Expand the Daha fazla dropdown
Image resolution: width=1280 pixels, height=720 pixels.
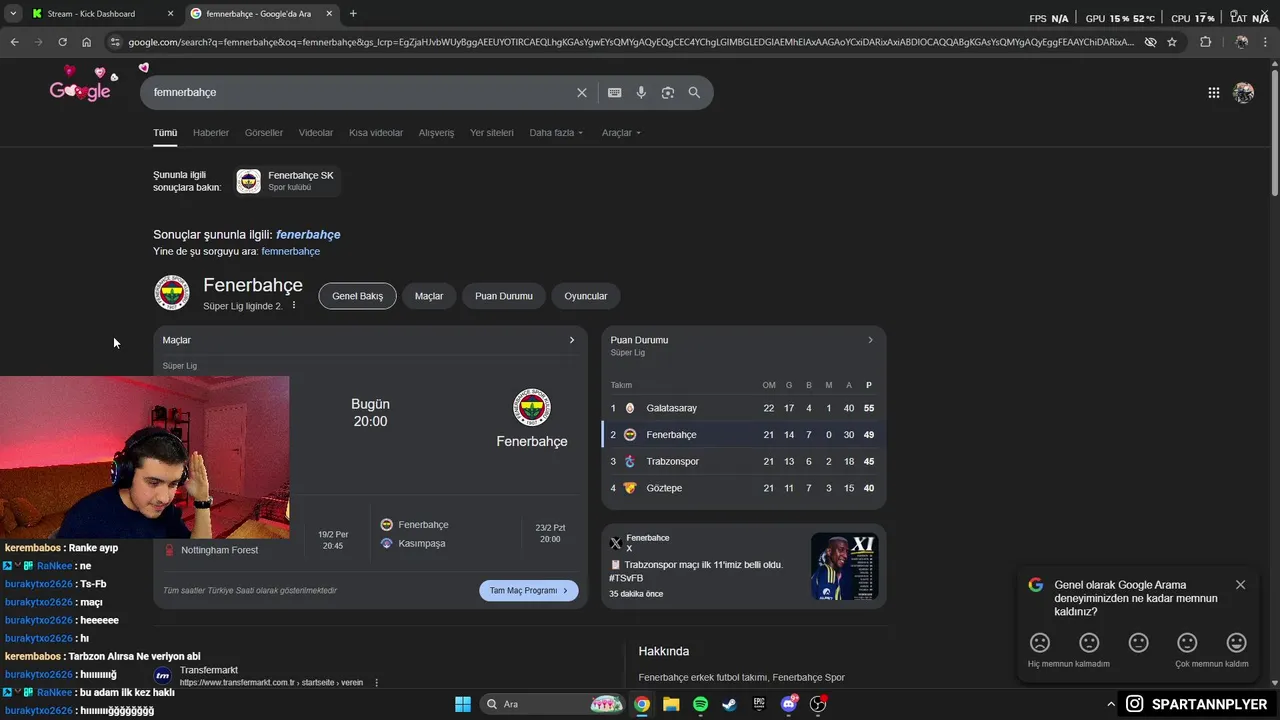(556, 132)
